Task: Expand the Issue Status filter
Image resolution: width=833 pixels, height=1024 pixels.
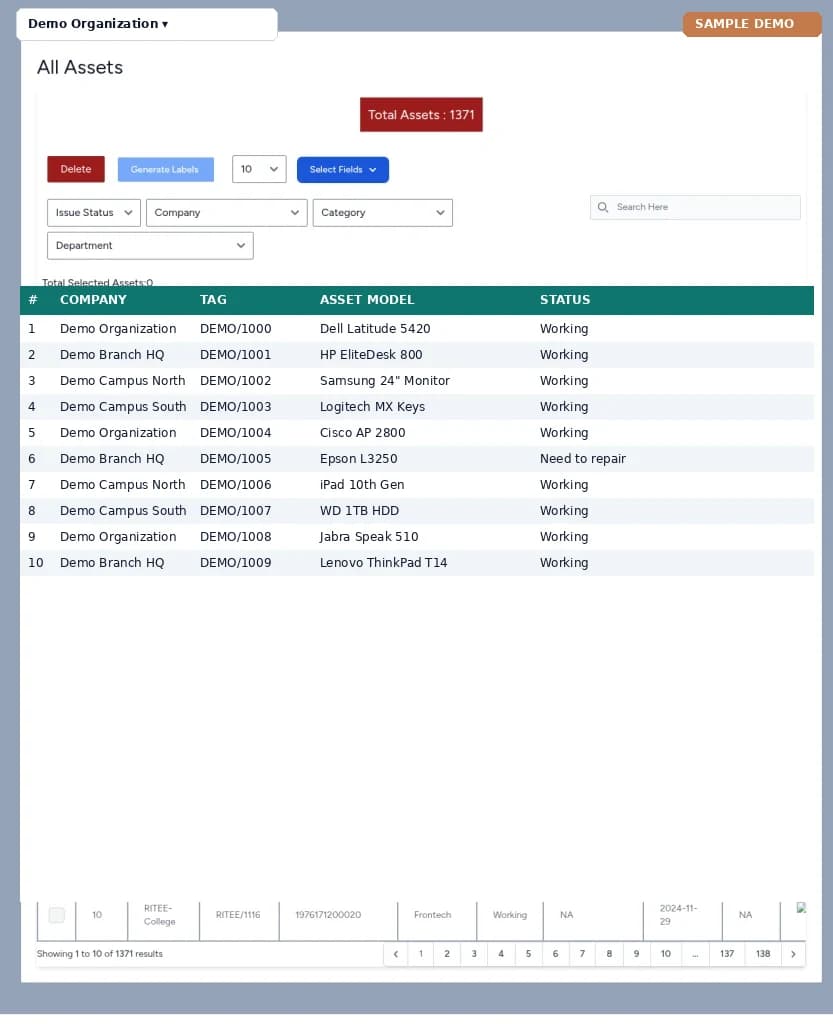Action: 94,213
